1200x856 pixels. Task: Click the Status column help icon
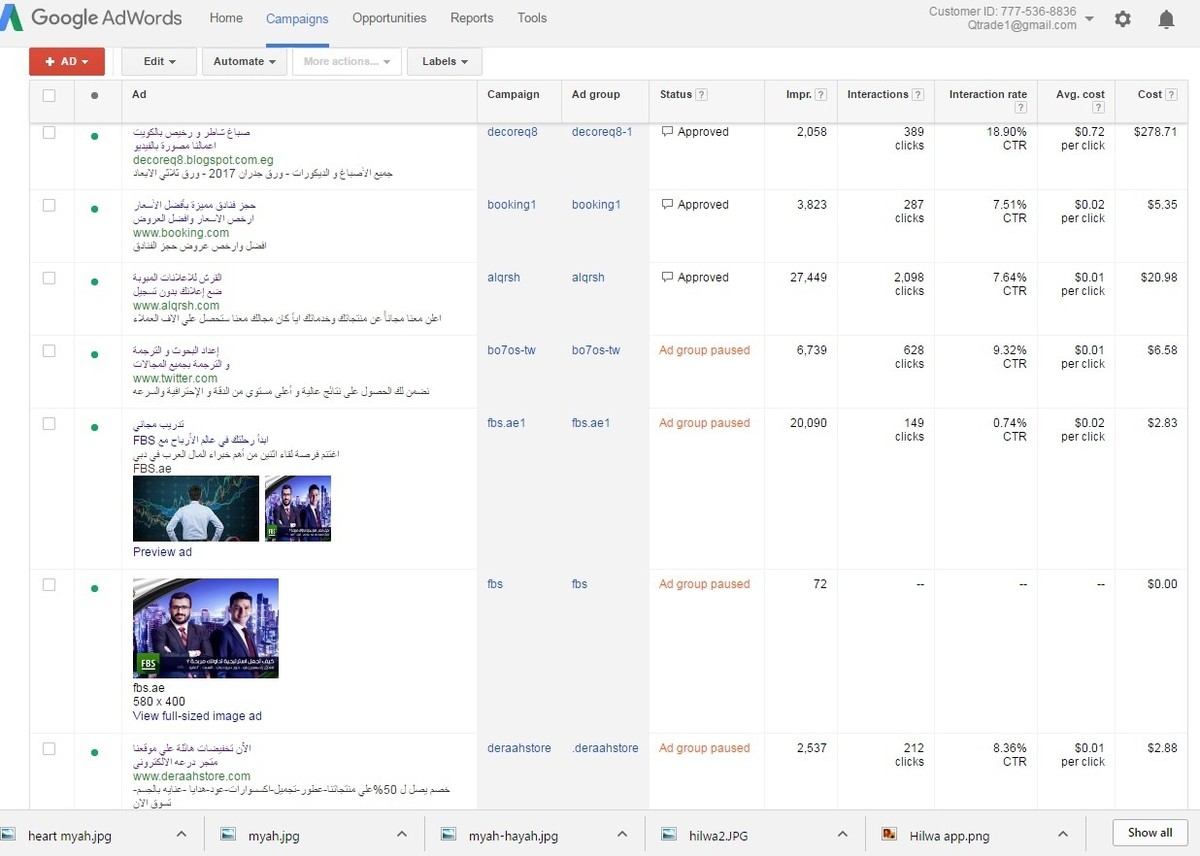click(702, 95)
